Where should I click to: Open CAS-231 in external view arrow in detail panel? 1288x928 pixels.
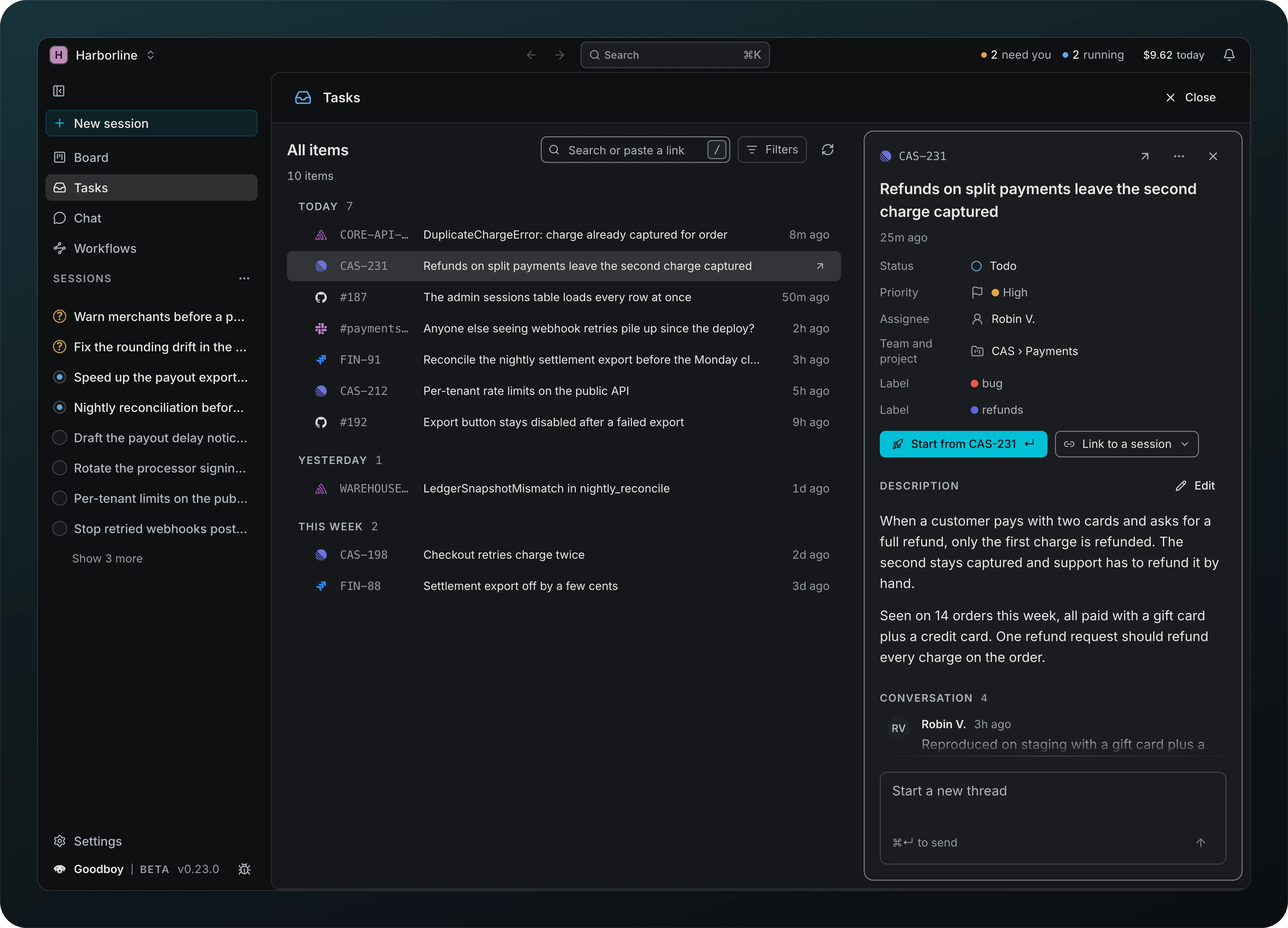(x=1145, y=156)
